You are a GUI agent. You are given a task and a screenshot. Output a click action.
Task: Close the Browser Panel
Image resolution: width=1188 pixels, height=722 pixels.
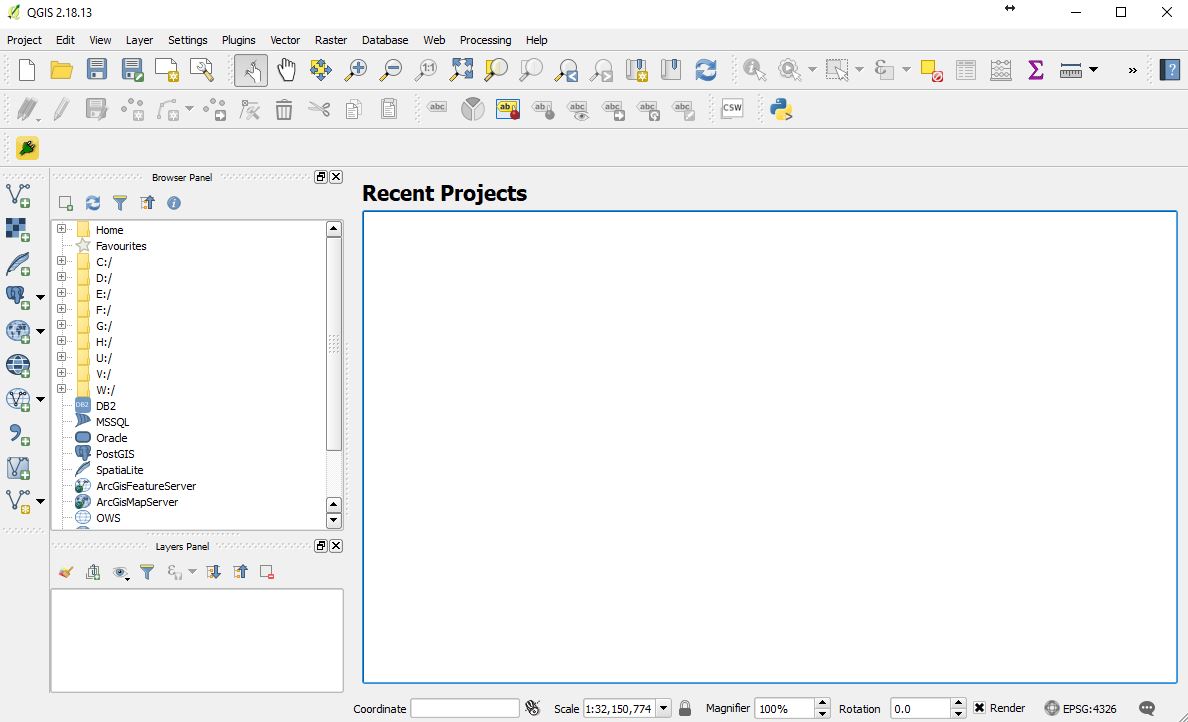[x=336, y=177]
